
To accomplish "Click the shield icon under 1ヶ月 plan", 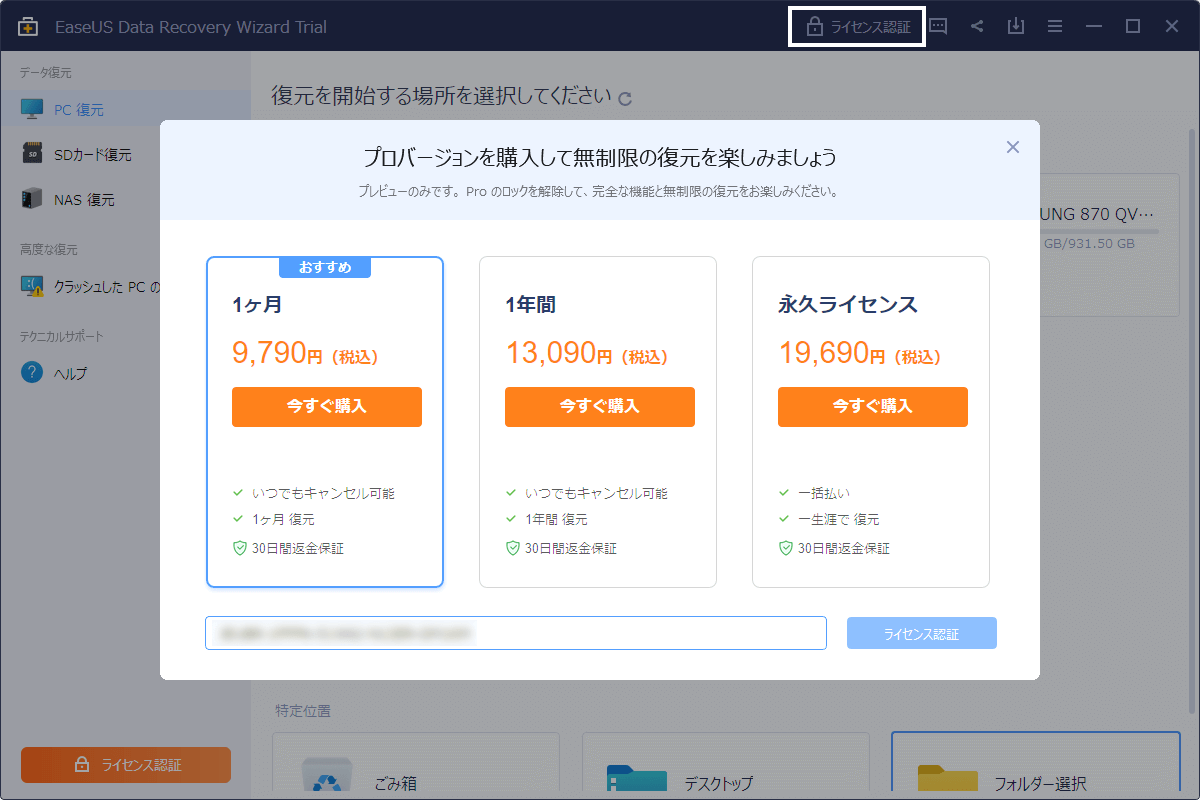I will click(239, 548).
